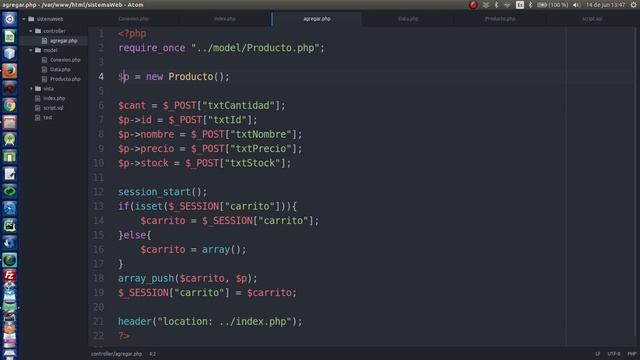Change the PHP grammar in status bar
This screenshot has width=640, height=360.
click(x=632, y=354)
